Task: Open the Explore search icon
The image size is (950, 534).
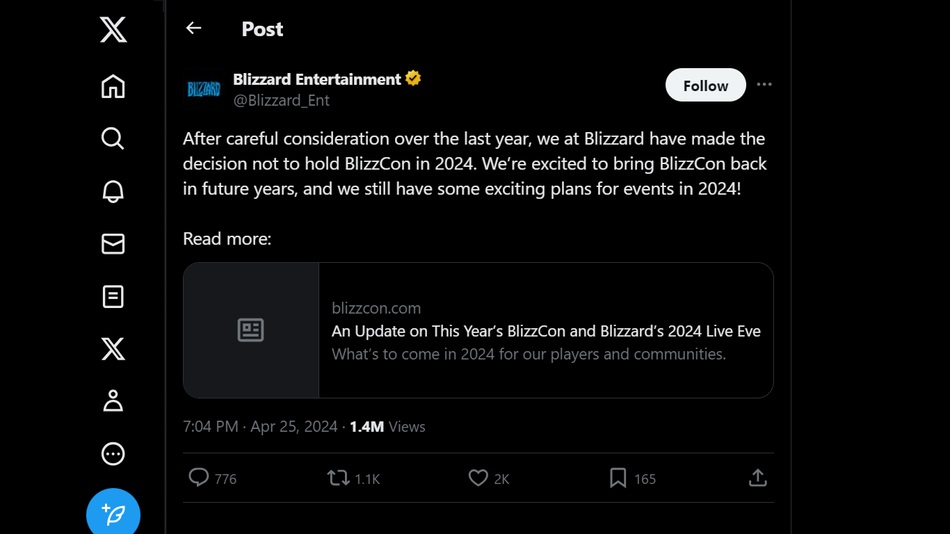Action: (x=113, y=138)
